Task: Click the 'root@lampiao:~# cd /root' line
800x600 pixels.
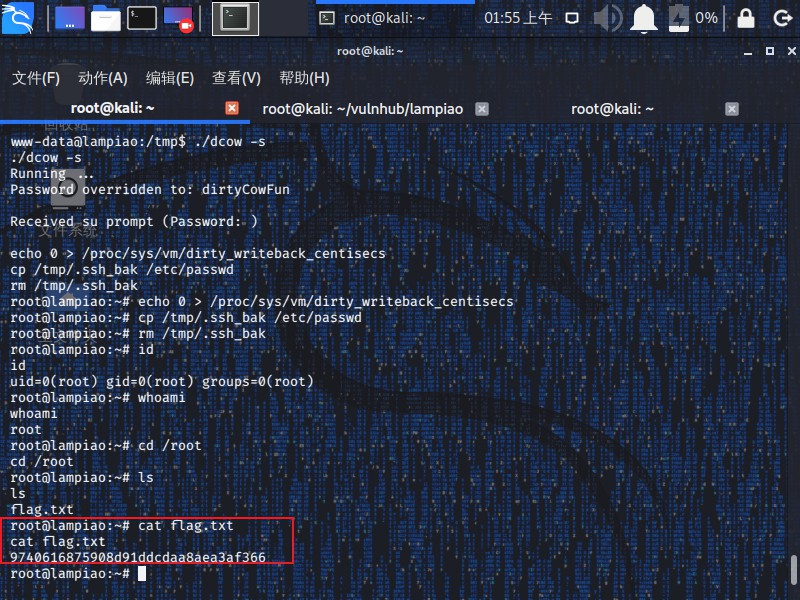Action: tap(106, 445)
